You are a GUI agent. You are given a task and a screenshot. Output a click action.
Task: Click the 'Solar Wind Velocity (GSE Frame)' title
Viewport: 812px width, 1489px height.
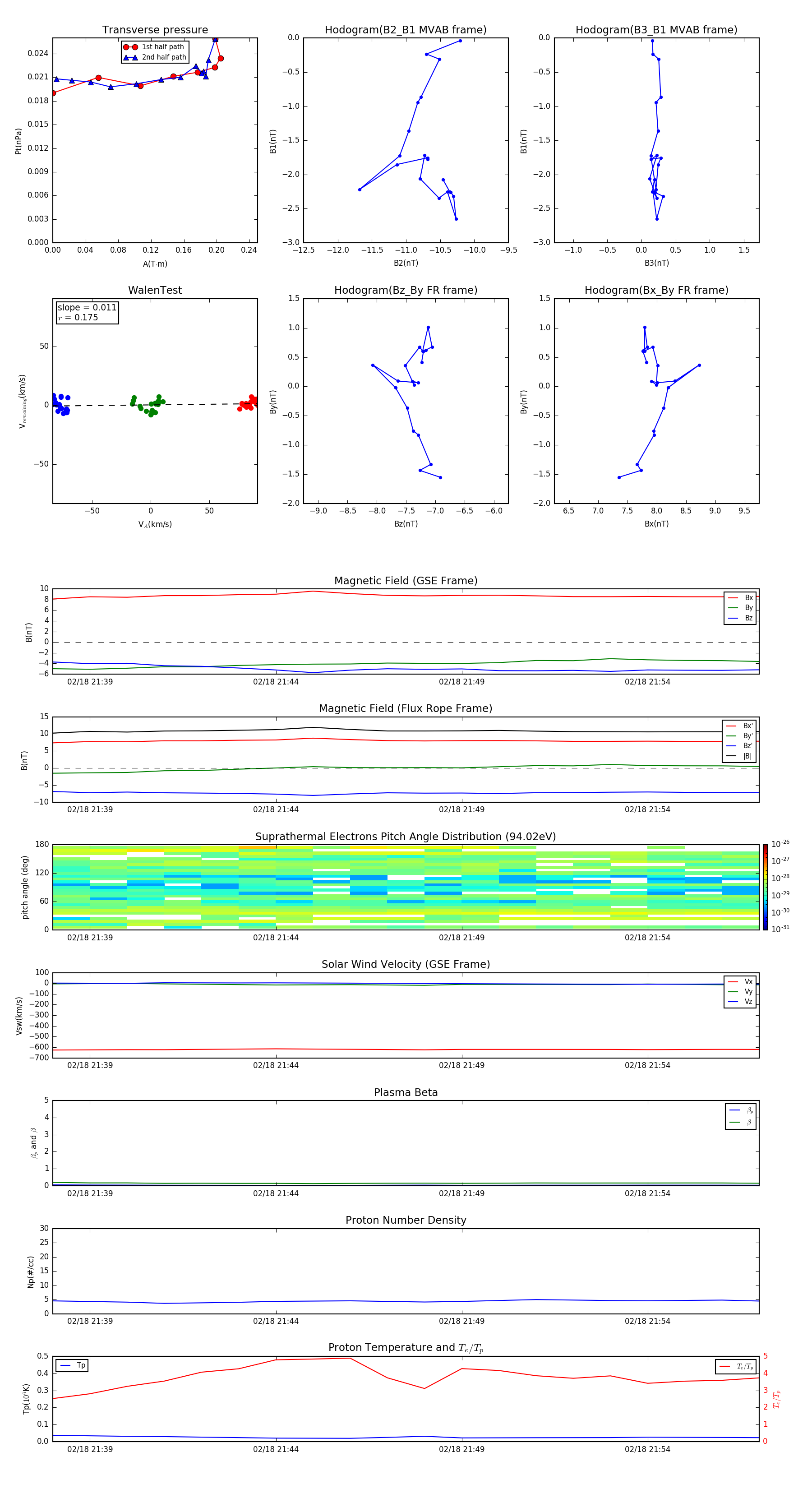(406, 964)
